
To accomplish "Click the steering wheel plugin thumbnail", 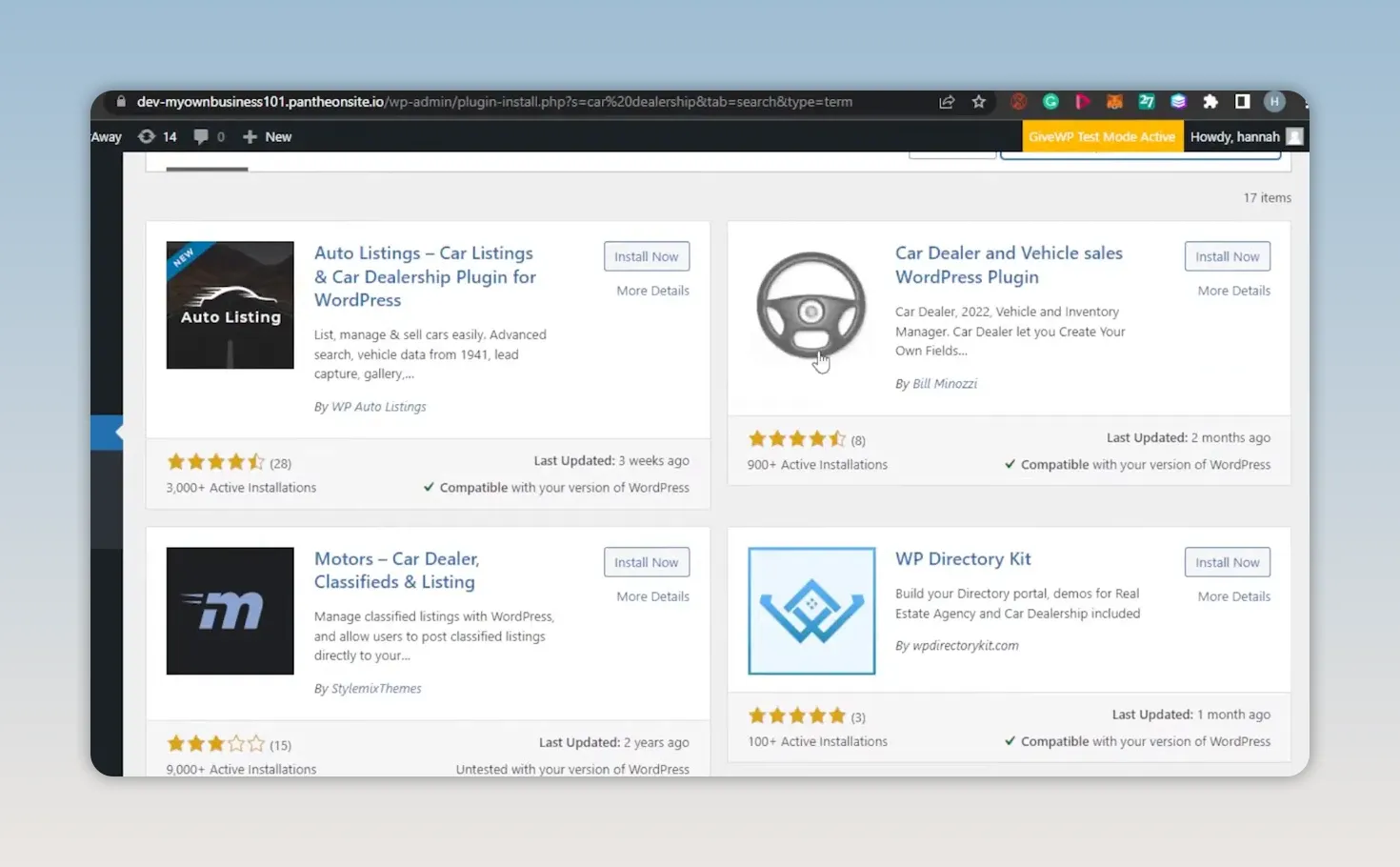I will pyautogui.click(x=811, y=305).
